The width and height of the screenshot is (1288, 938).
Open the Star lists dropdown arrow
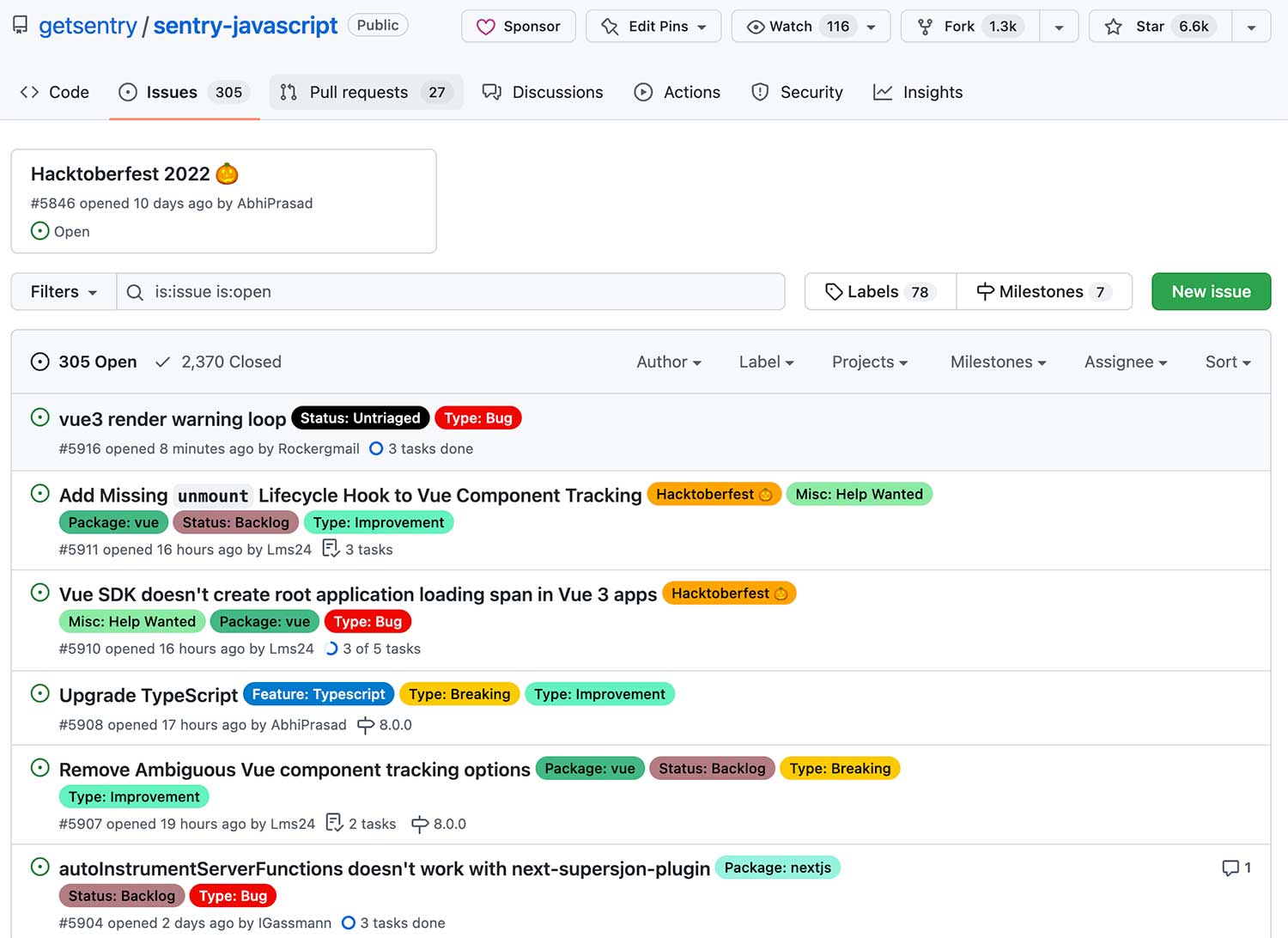(x=1251, y=27)
